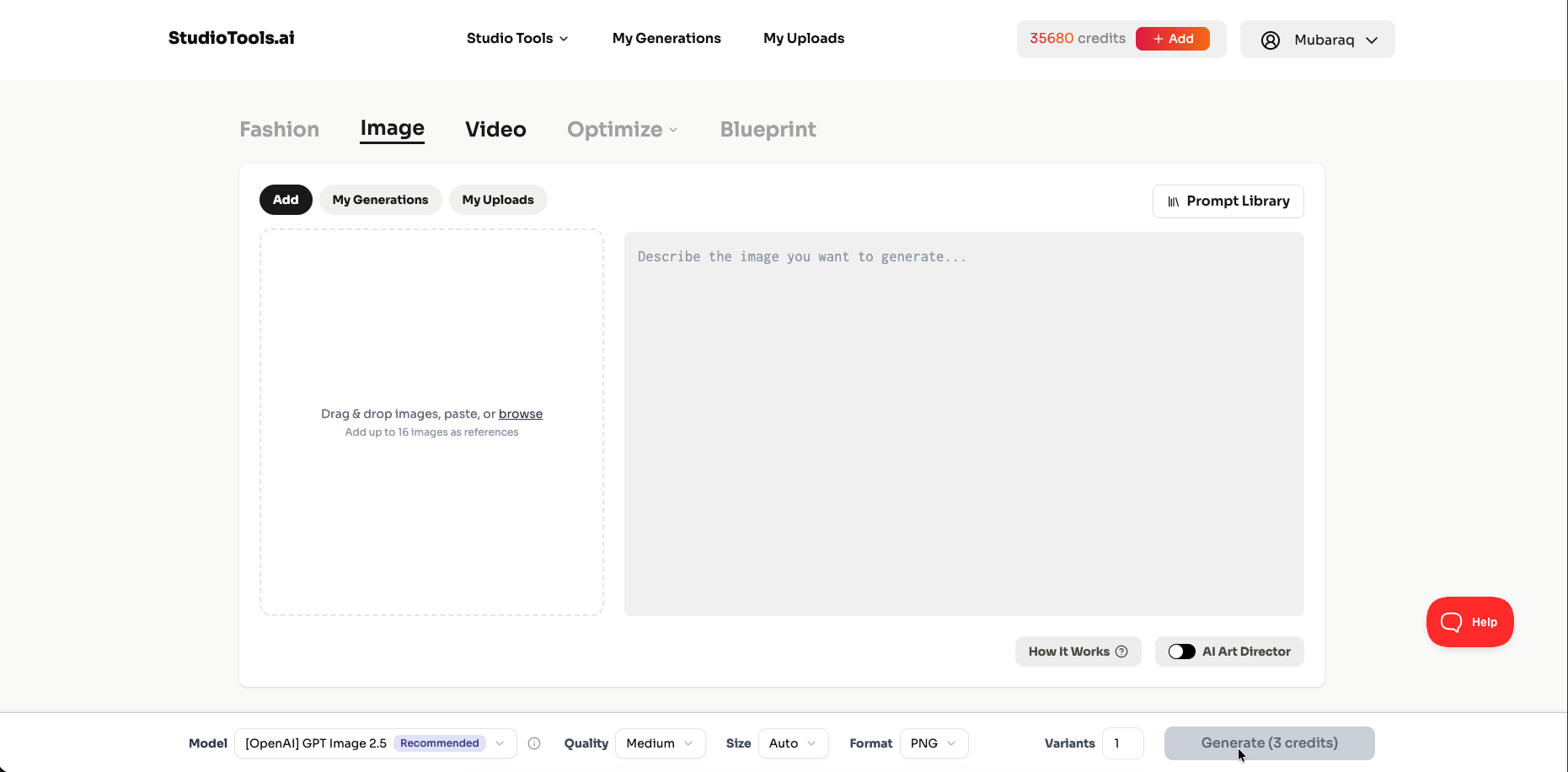Switch to the Fashion tab
The width and height of the screenshot is (1568, 772).
click(x=280, y=130)
